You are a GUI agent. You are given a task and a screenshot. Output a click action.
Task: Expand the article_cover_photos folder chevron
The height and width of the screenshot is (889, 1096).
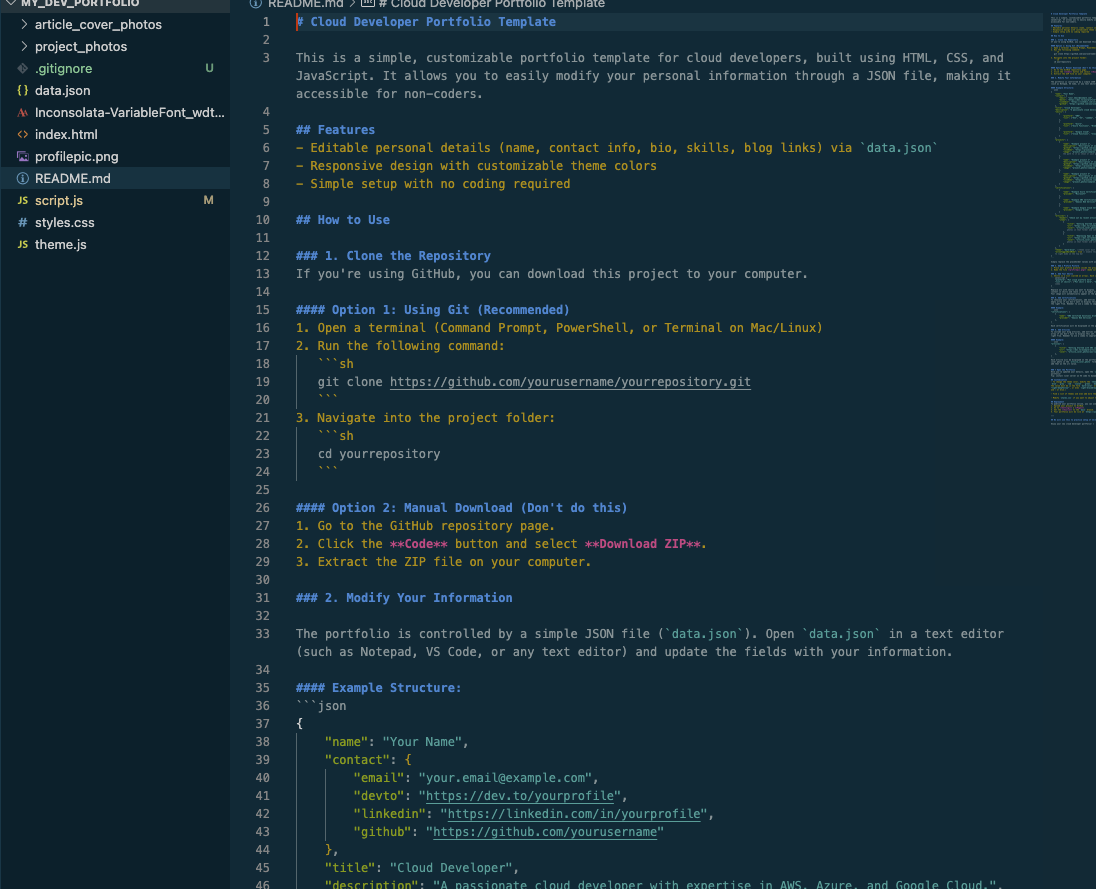tap(24, 24)
